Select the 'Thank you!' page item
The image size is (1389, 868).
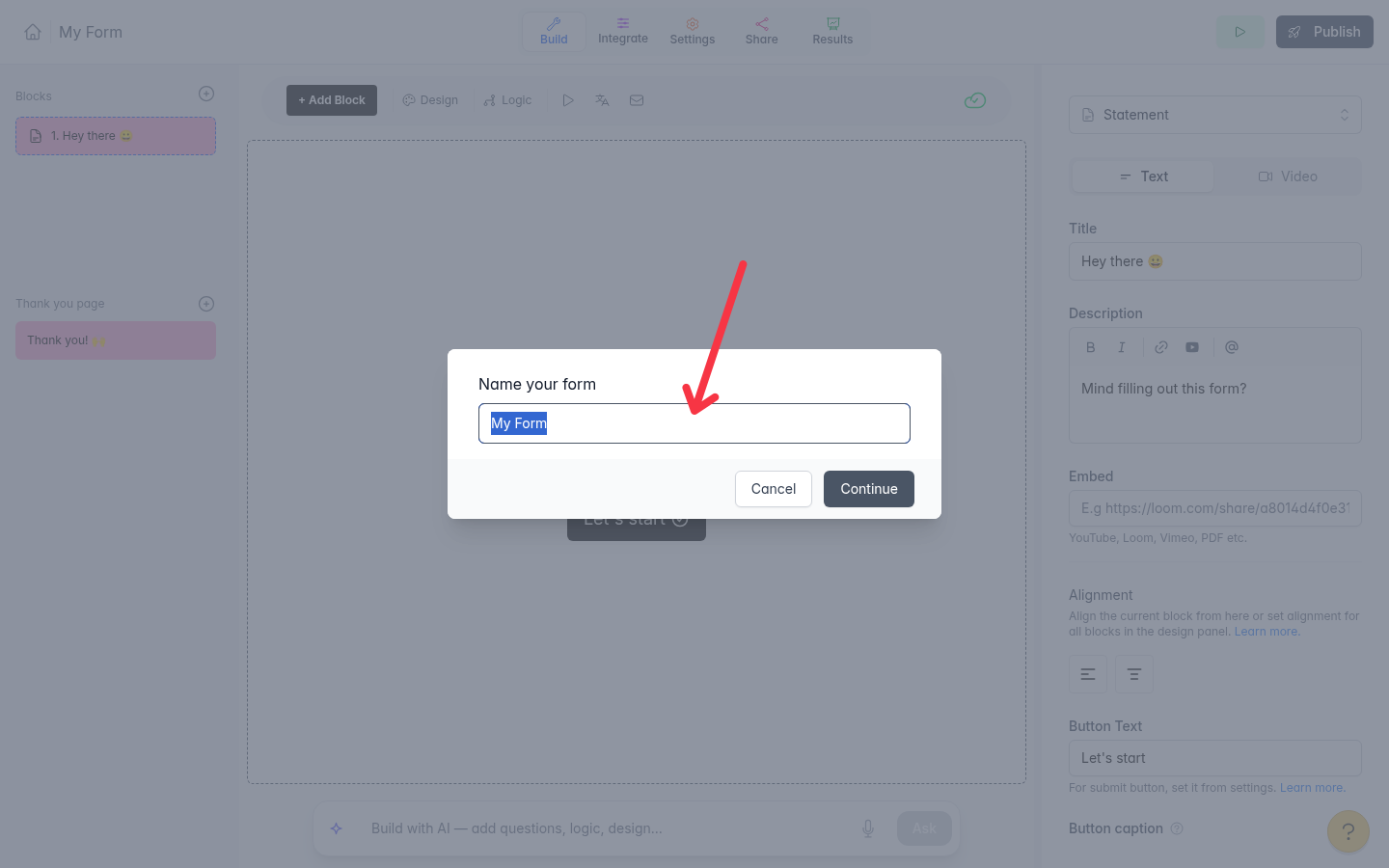pyautogui.click(x=116, y=340)
